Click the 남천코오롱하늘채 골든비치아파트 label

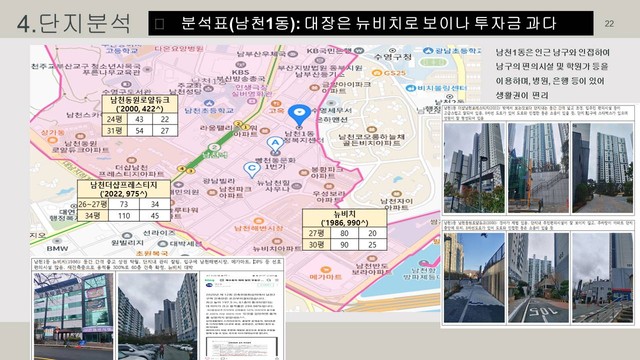(371, 140)
